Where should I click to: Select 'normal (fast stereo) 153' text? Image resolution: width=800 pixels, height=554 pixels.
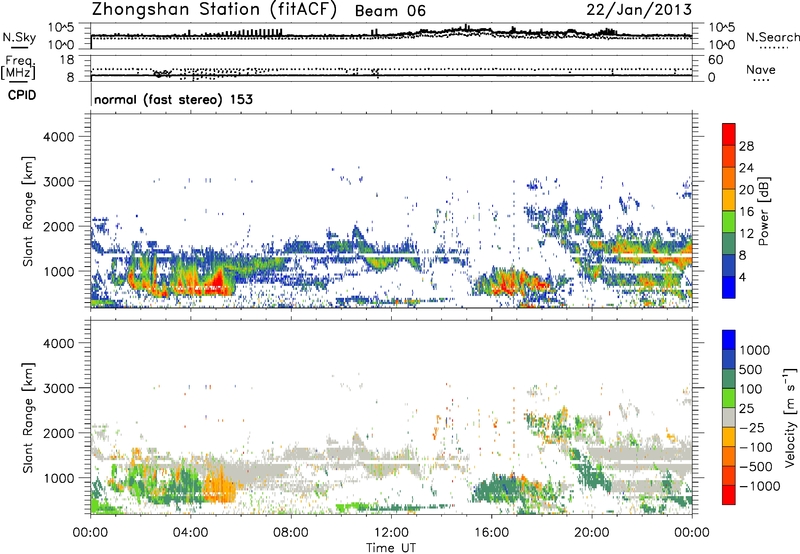tap(173, 99)
